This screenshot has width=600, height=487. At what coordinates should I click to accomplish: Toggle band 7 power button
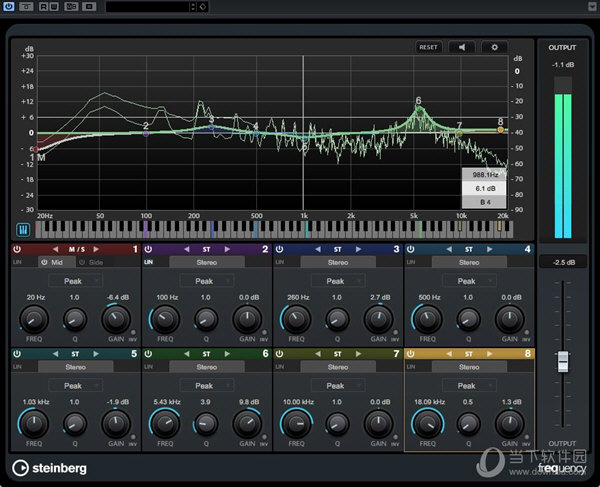[279, 354]
